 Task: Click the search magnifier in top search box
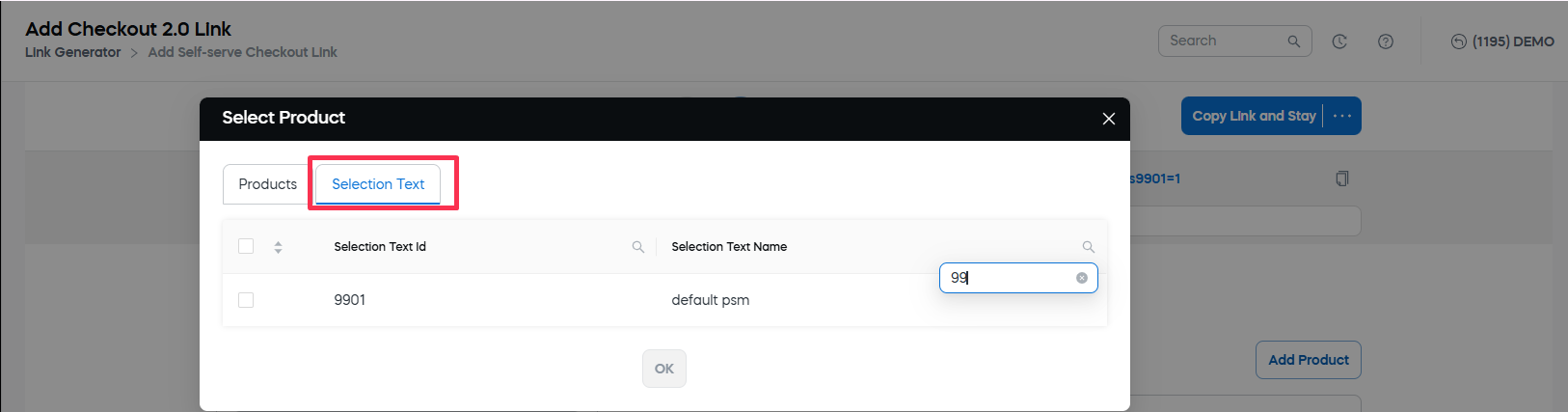coord(1293,41)
